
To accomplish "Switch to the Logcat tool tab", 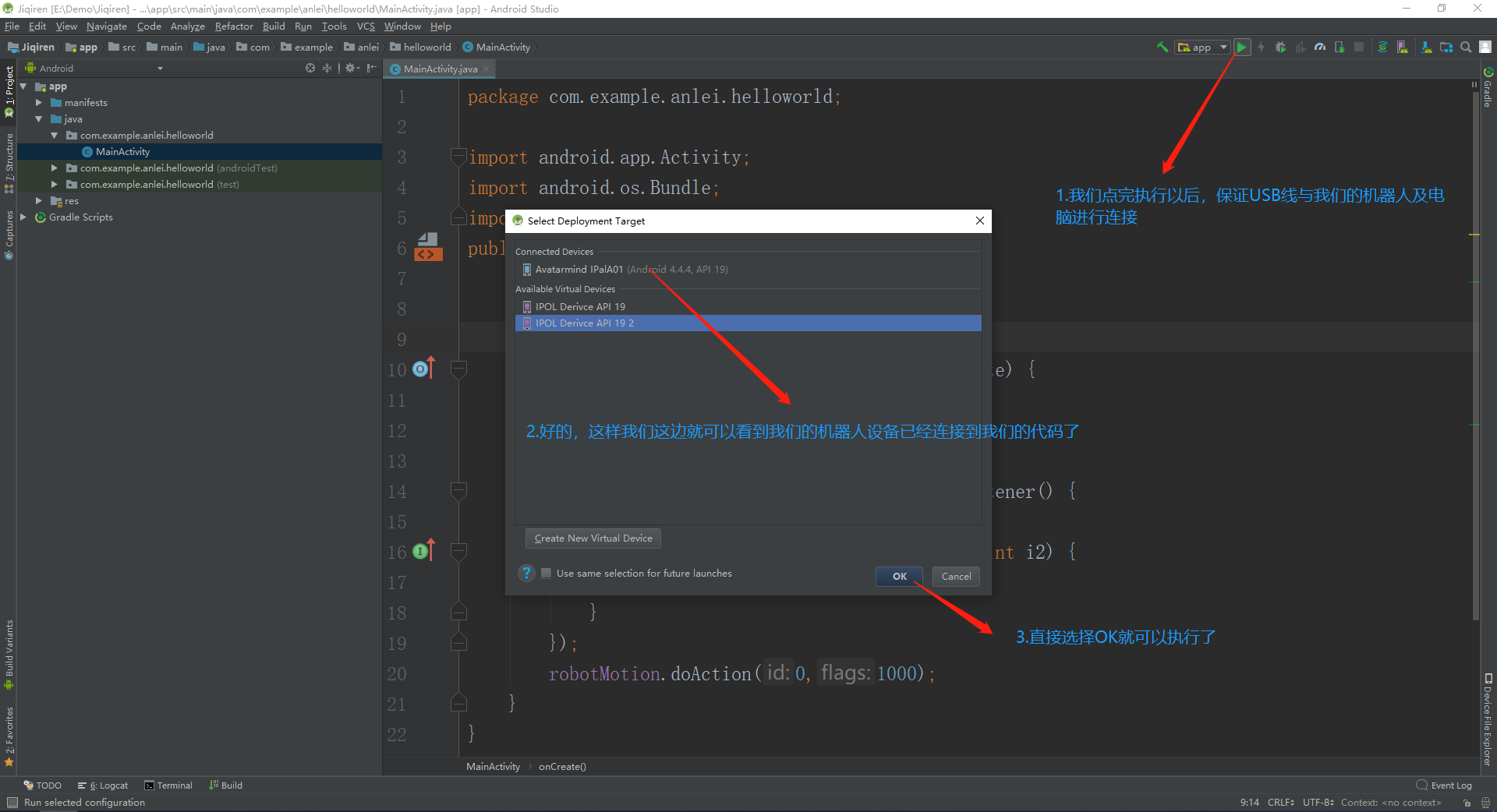I will [x=103, y=786].
